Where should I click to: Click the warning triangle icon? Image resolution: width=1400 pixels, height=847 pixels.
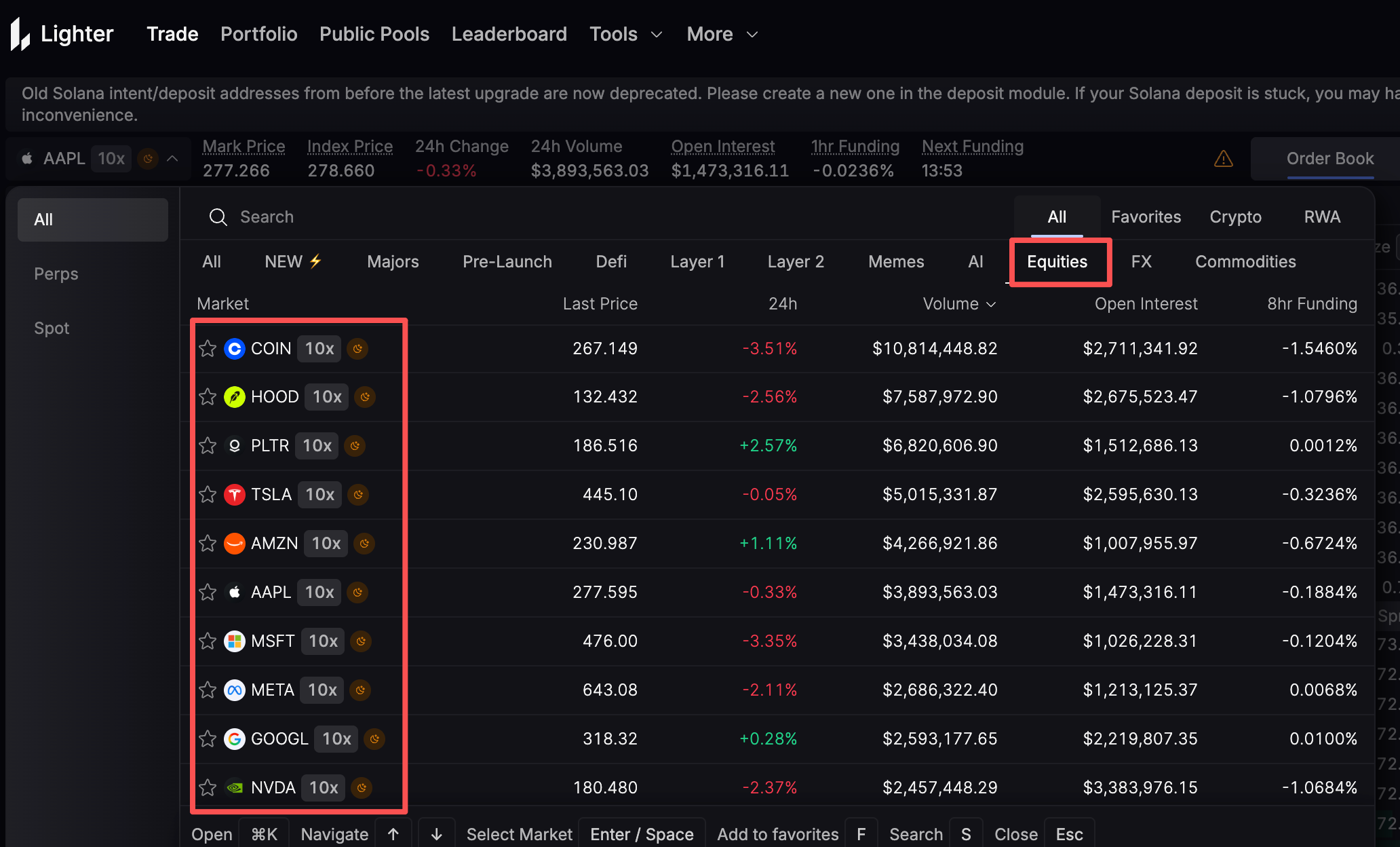pos(1223,159)
